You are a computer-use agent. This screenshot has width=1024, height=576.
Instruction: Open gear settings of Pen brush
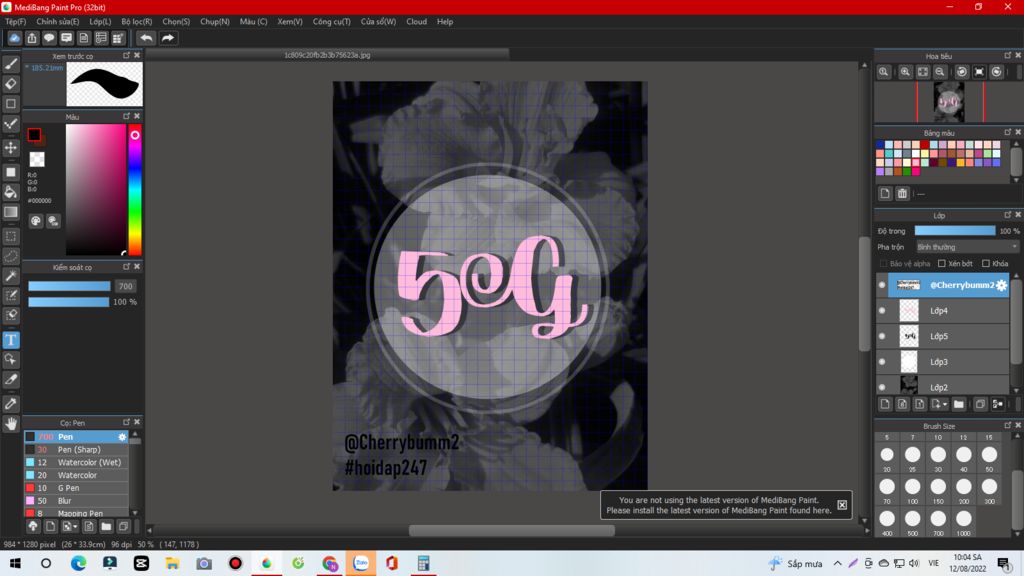pos(122,437)
